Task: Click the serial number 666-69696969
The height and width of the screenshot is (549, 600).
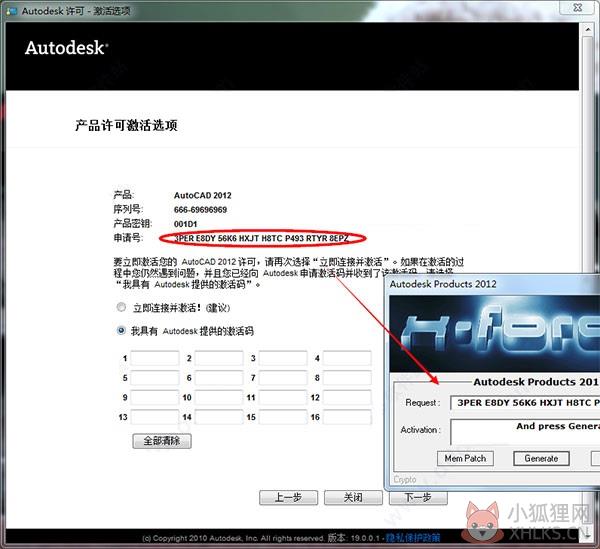Action: pos(201,210)
